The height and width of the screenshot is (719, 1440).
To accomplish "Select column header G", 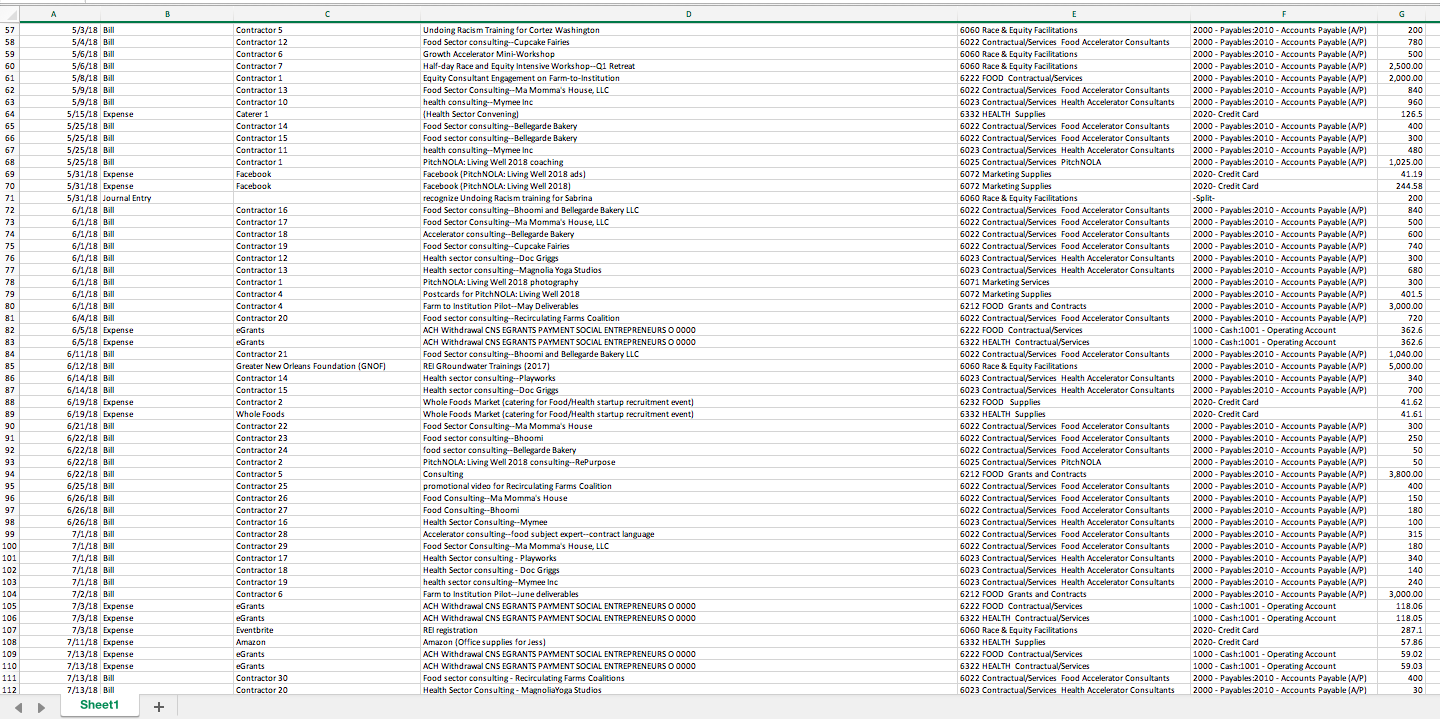I will [1402, 14].
